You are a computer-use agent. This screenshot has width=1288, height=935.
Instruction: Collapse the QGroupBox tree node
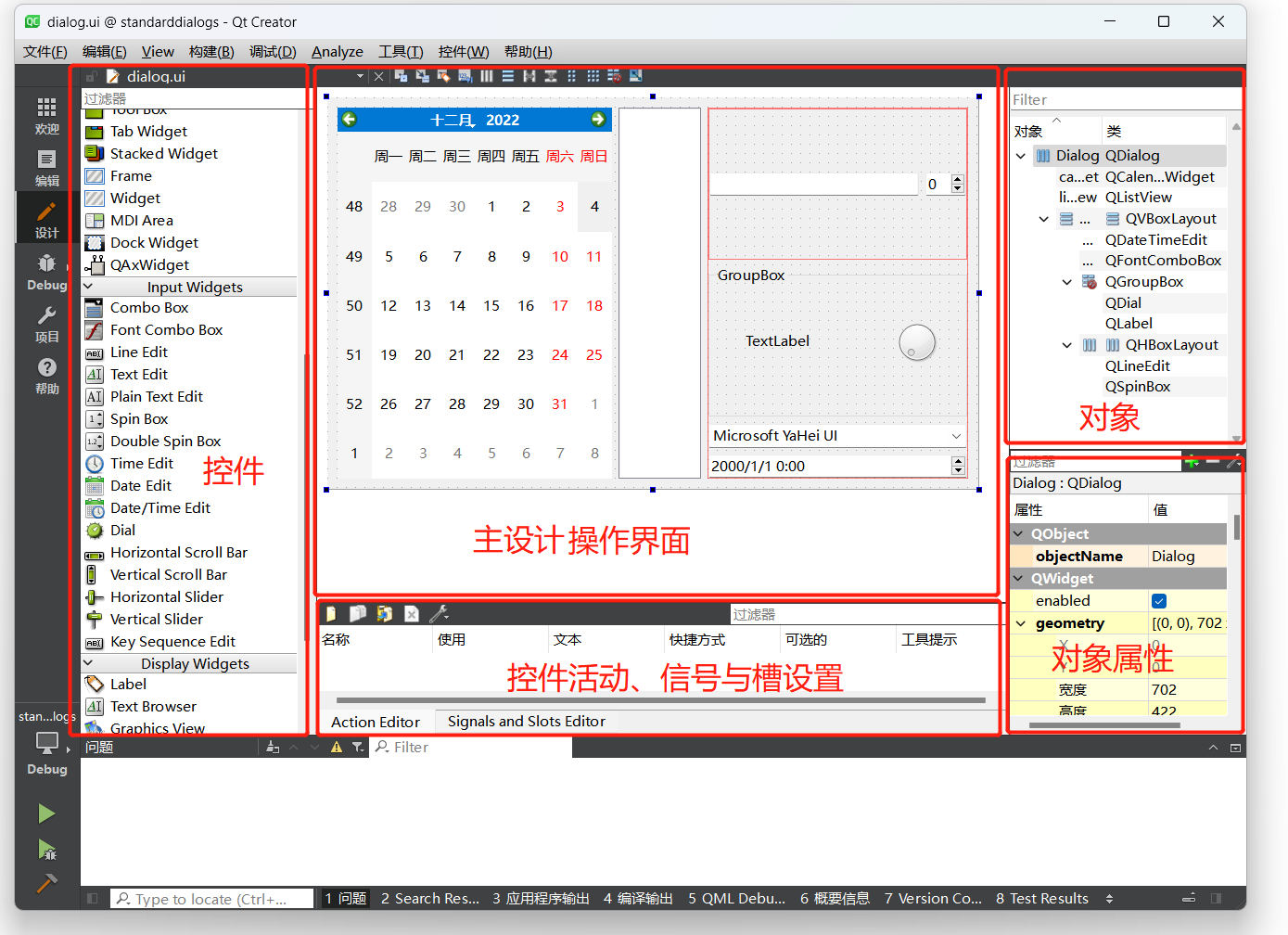1067,282
